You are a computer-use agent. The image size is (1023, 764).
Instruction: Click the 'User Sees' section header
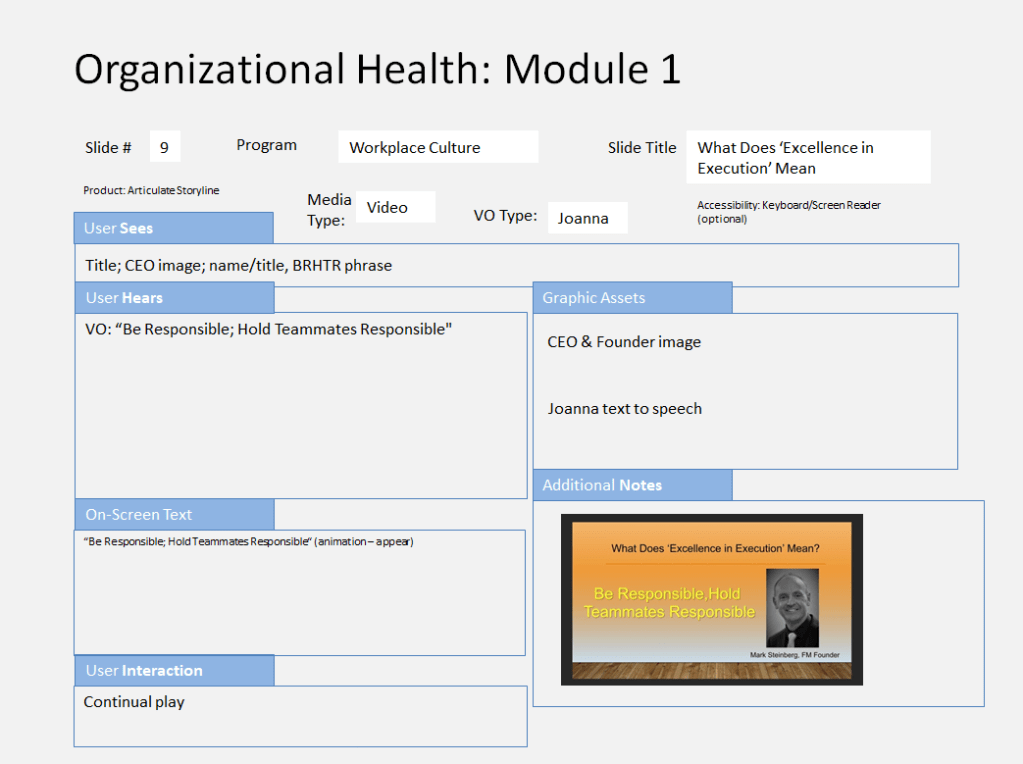[173, 228]
